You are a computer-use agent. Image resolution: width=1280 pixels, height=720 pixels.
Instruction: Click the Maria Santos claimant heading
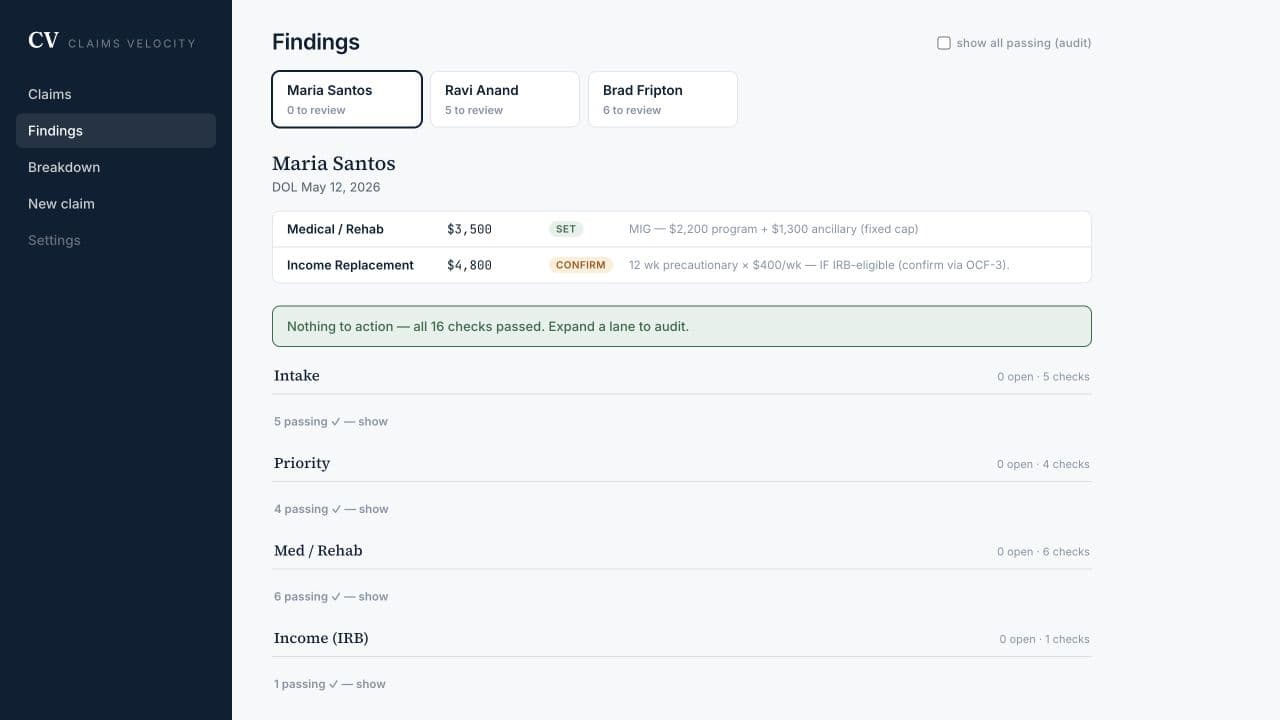[x=334, y=163]
